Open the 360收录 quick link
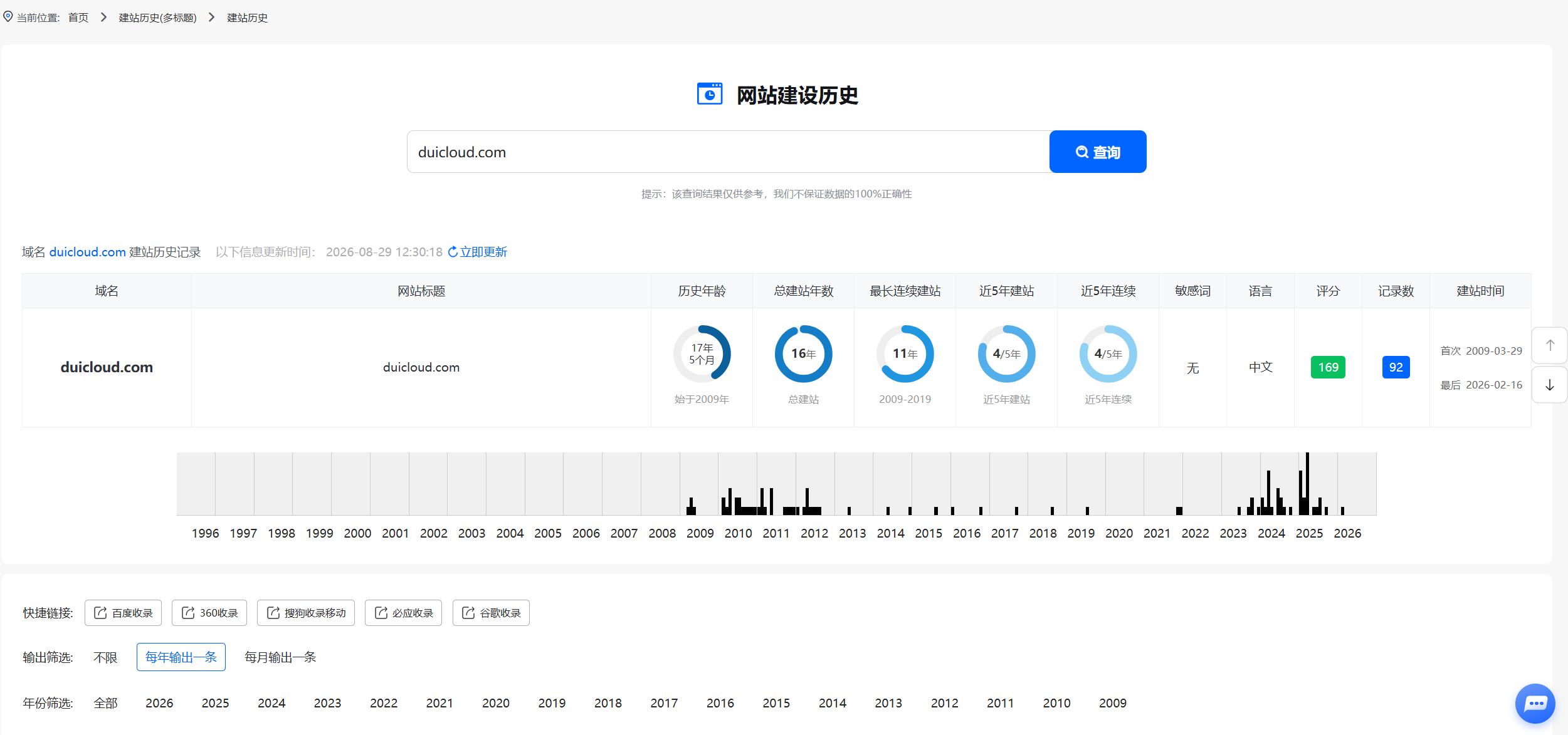 [209, 613]
